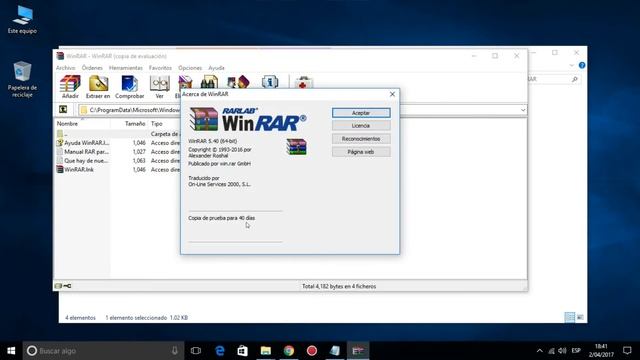640x360 pixels.
Task: Sort files by Tamaño column header
Action: [x=129, y=123]
